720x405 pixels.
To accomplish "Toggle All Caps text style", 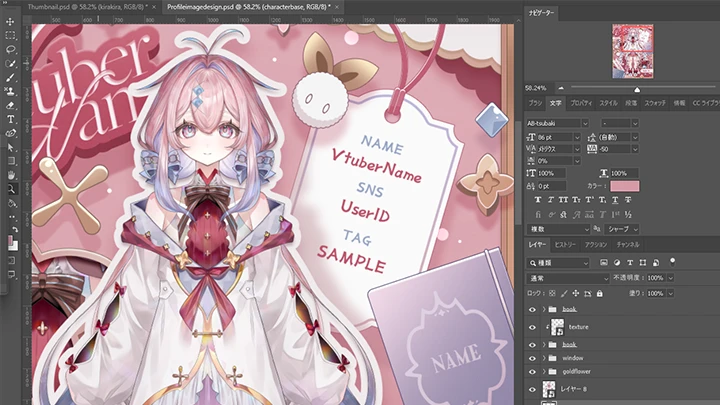I will coord(563,200).
